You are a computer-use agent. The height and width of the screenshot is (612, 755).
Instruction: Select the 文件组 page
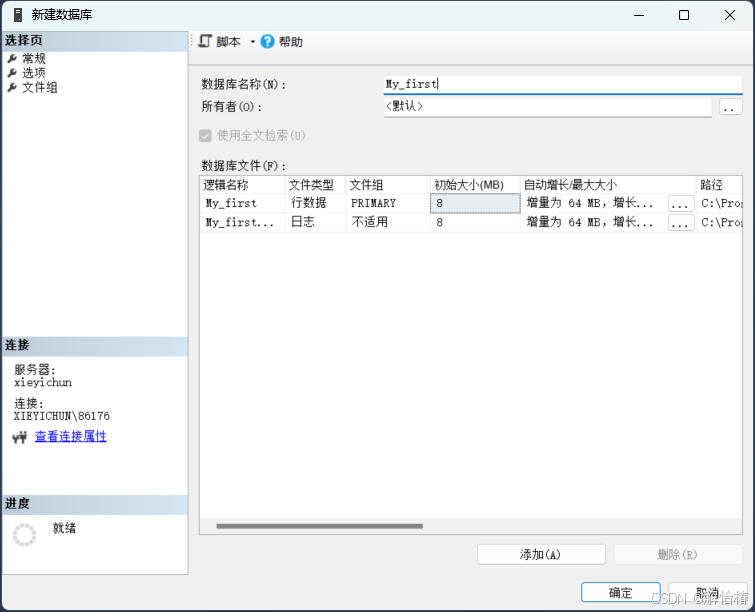[39, 87]
